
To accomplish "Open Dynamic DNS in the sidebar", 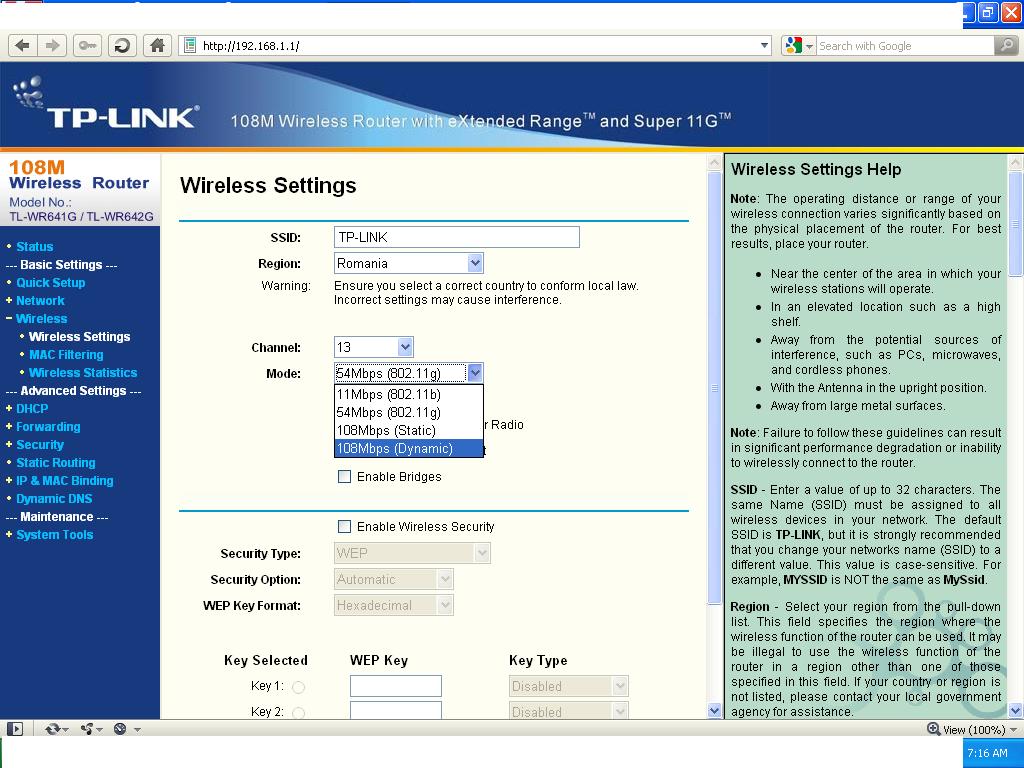I will (54, 498).
